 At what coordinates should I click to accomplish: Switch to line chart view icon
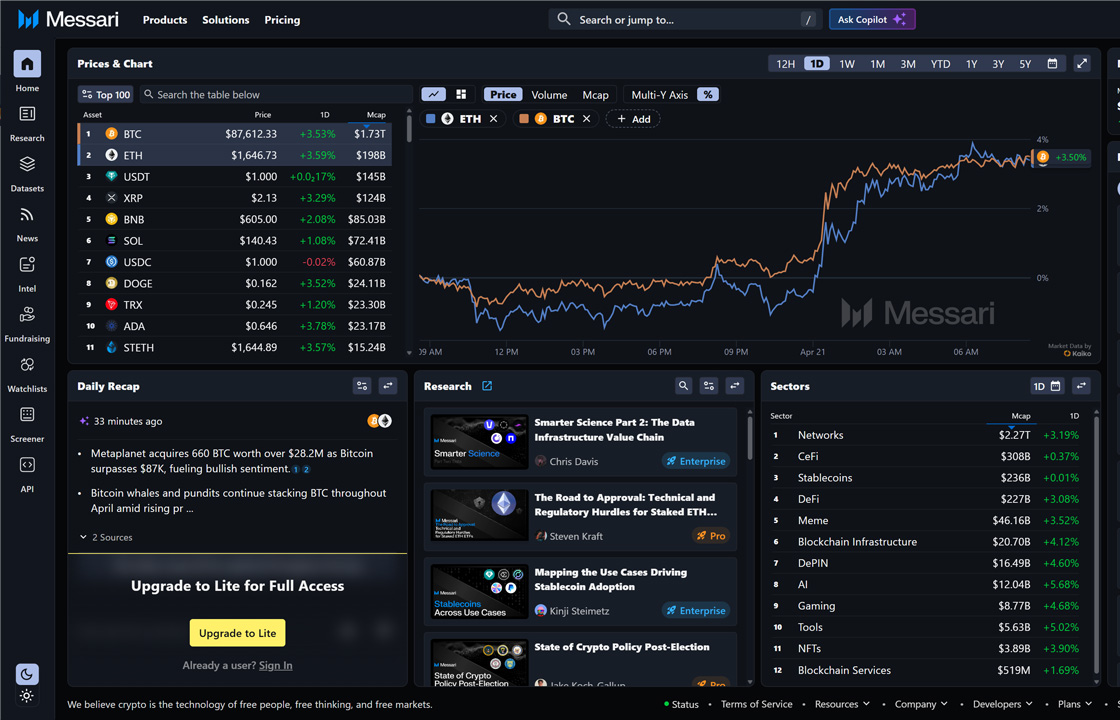click(434, 94)
